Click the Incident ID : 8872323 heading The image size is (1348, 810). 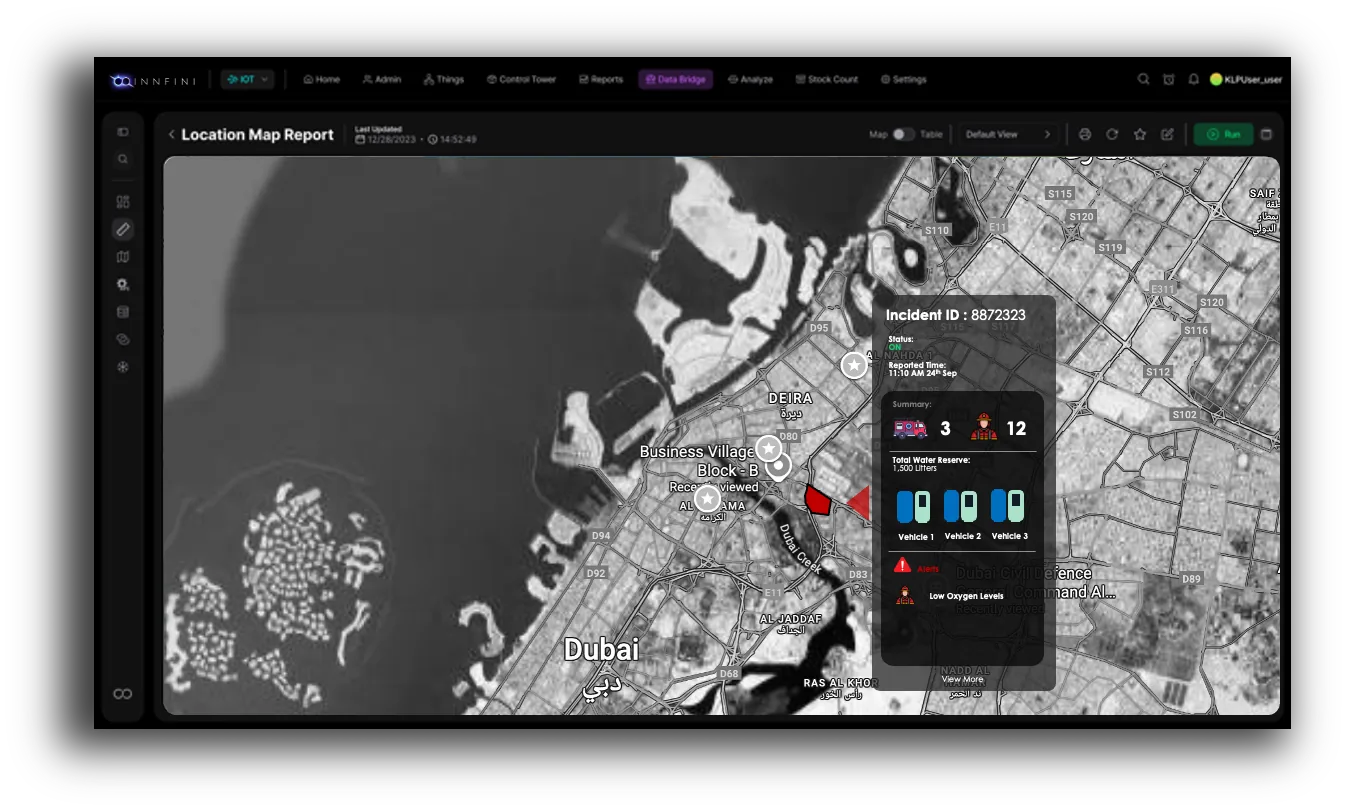pyautogui.click(x=955, y=315)
